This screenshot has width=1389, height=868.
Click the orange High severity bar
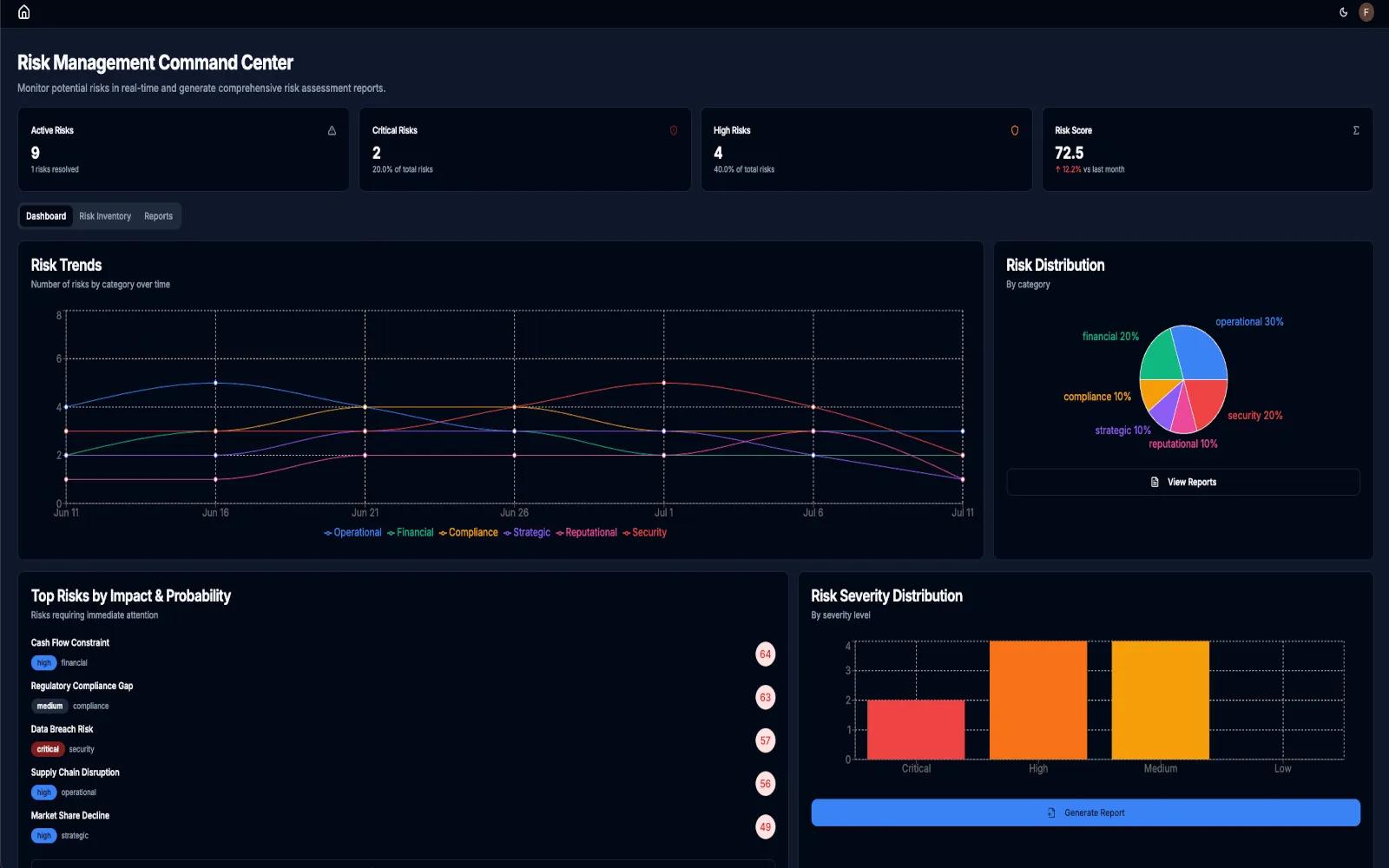click(1037, 700)
